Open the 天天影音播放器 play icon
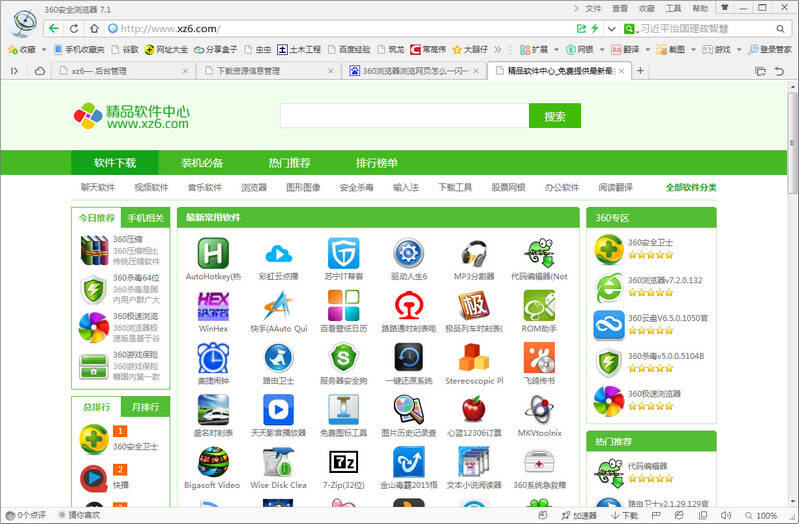This screenshot has width=799, height=524. click(x=278, y=409)
